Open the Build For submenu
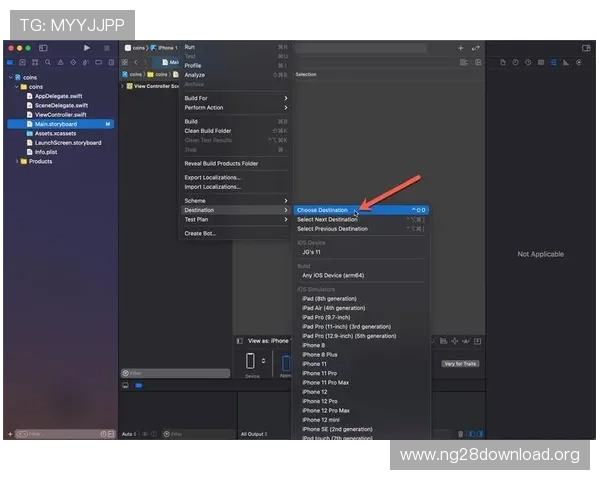 pyautogui.click(x=196, y=98)
